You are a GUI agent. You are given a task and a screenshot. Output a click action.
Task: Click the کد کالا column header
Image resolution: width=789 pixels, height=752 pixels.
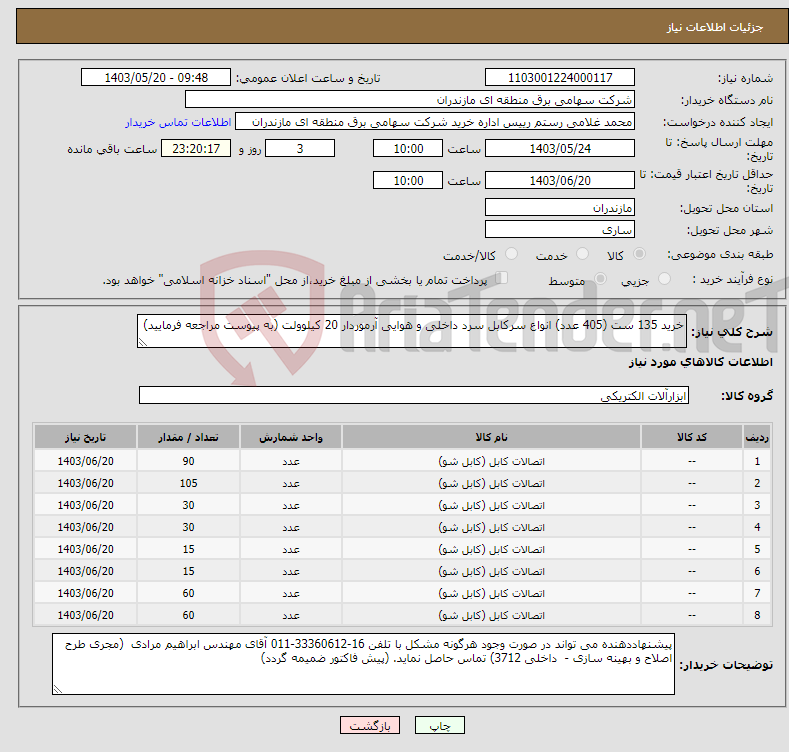point(691,437)
